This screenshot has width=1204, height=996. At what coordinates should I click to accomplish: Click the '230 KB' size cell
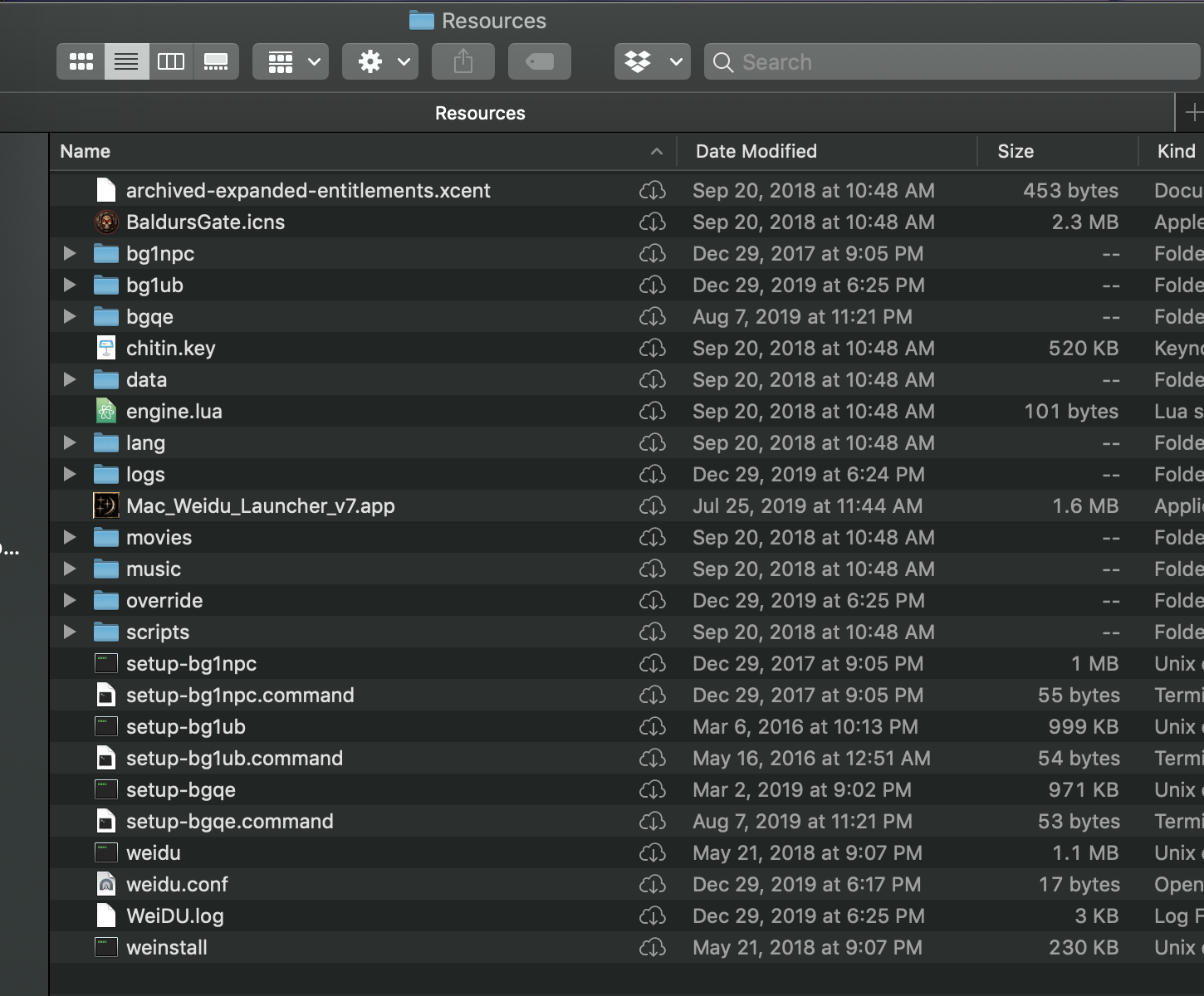[1083, 947]
